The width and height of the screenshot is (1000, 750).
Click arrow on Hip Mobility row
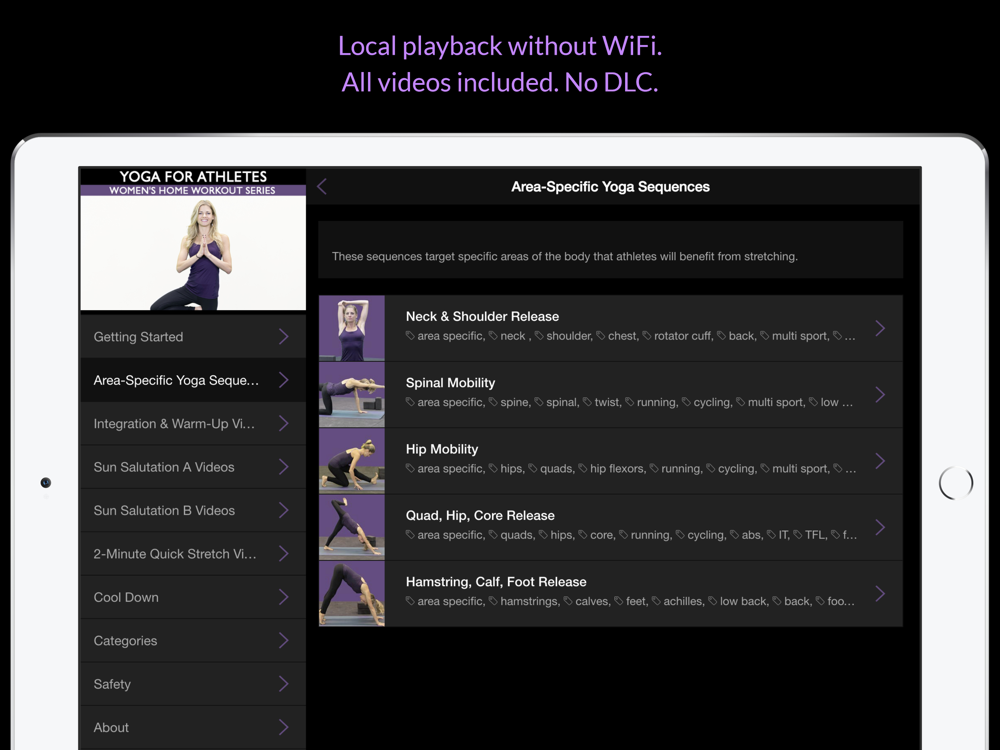tap(880, 461)
